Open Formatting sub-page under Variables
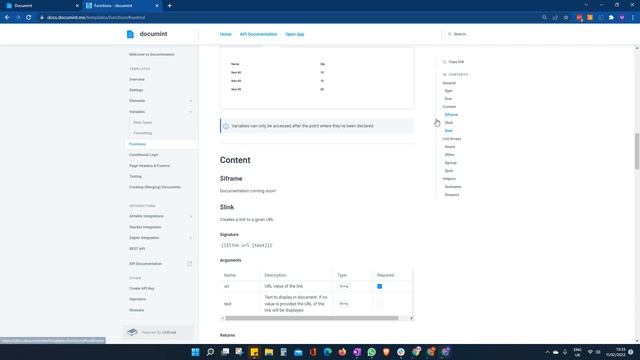 pyautogui.click(x=142, y=133)
